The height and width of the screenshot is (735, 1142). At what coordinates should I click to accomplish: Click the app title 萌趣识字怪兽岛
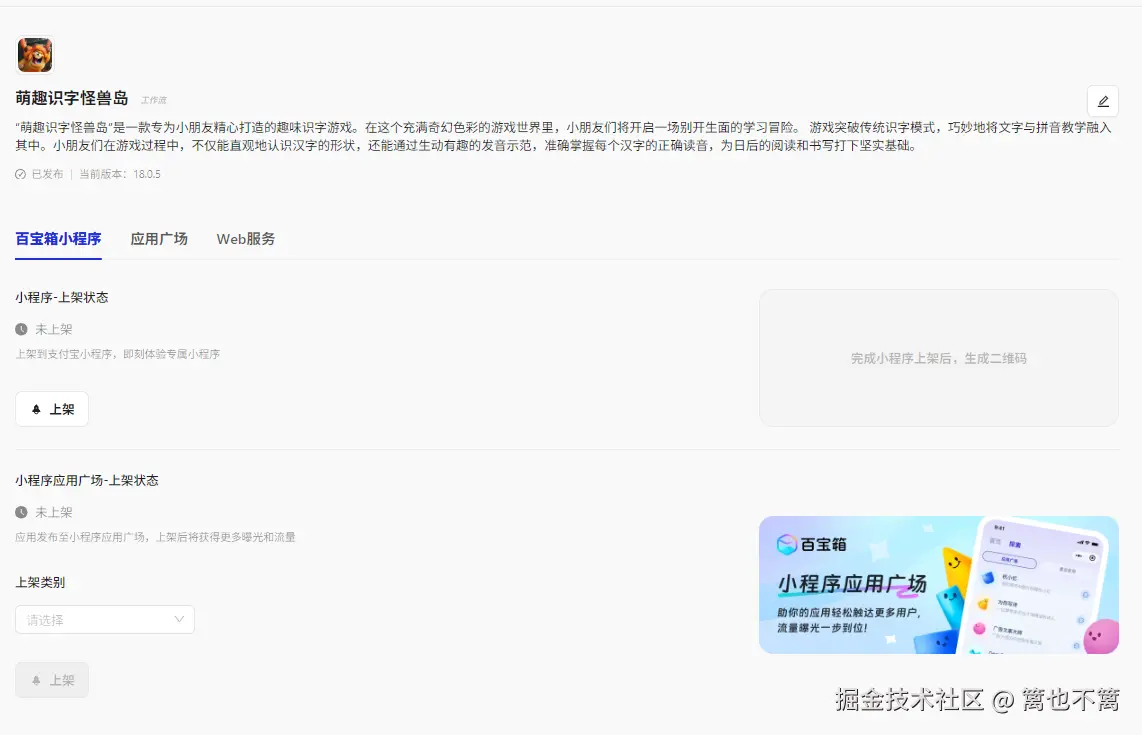tap(72, 99)
